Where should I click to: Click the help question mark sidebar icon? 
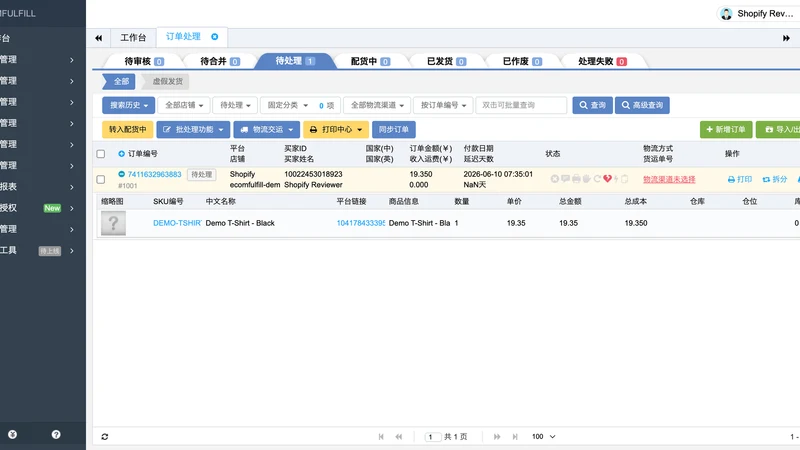click(x=56, y=434)
